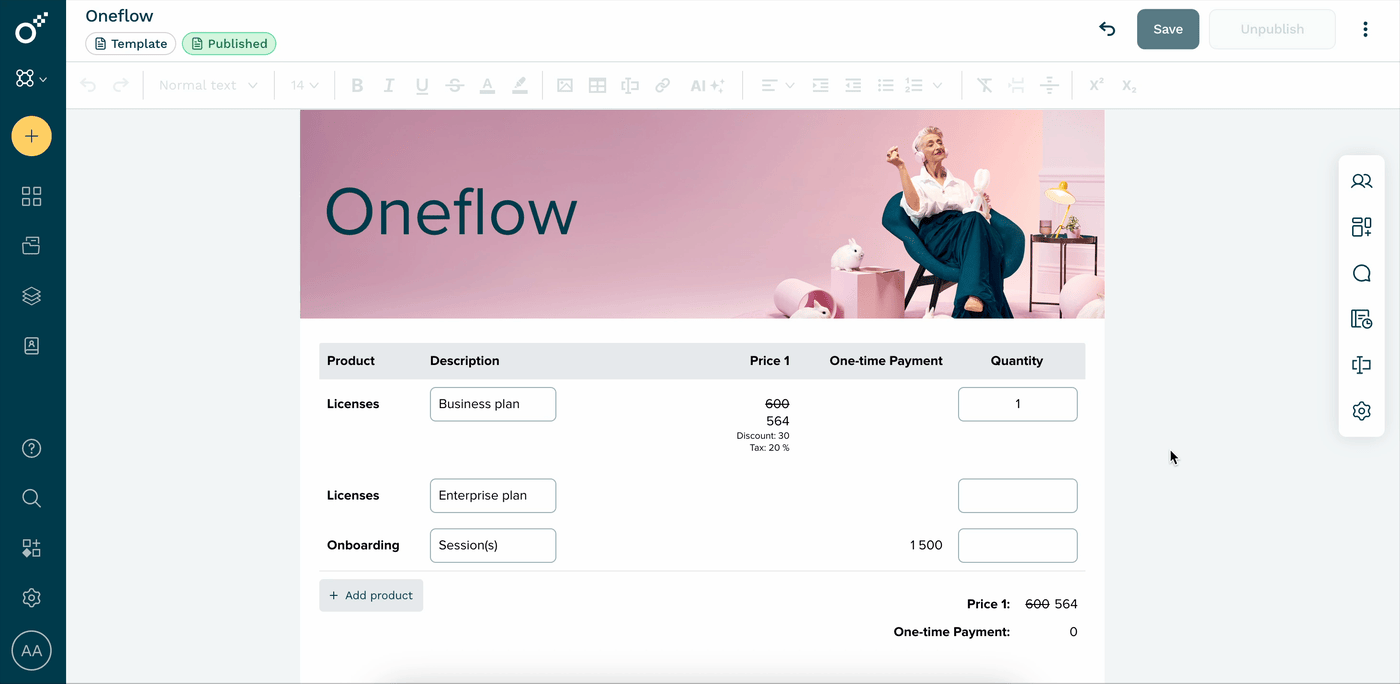
Task: Expand the numbered list options chevron
Action: pyautogui.click(x=937, y=85)
